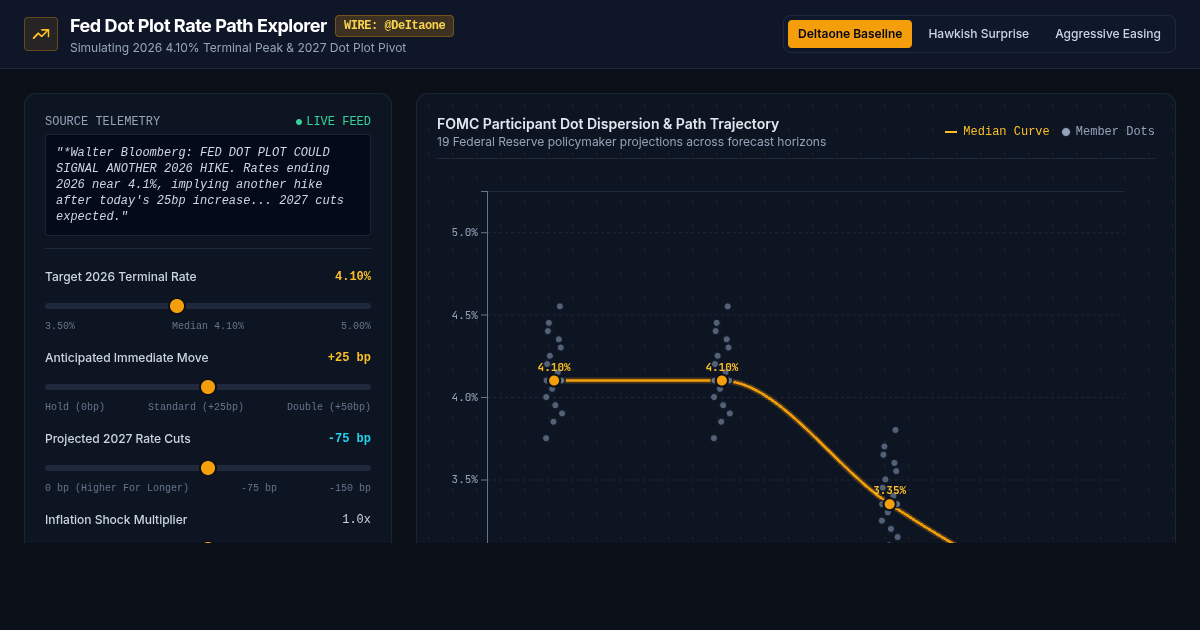Click the 4.10% terminal rate value

click(x=353, y=277)
